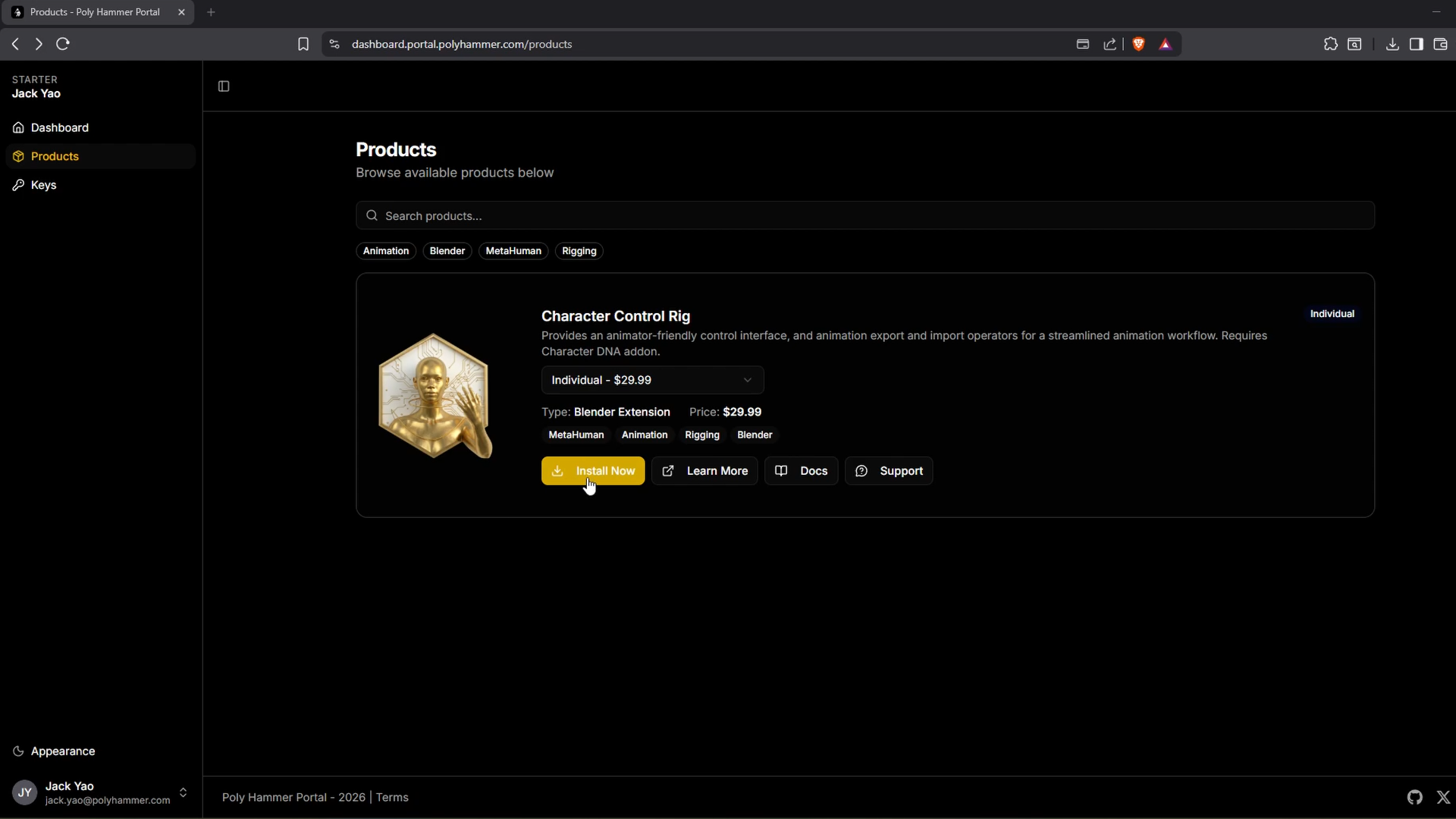This screenshot has width=1456, height=819.
Task: Toggle Appearance theme in the sidebar
Action: click(x=100, y=751)
